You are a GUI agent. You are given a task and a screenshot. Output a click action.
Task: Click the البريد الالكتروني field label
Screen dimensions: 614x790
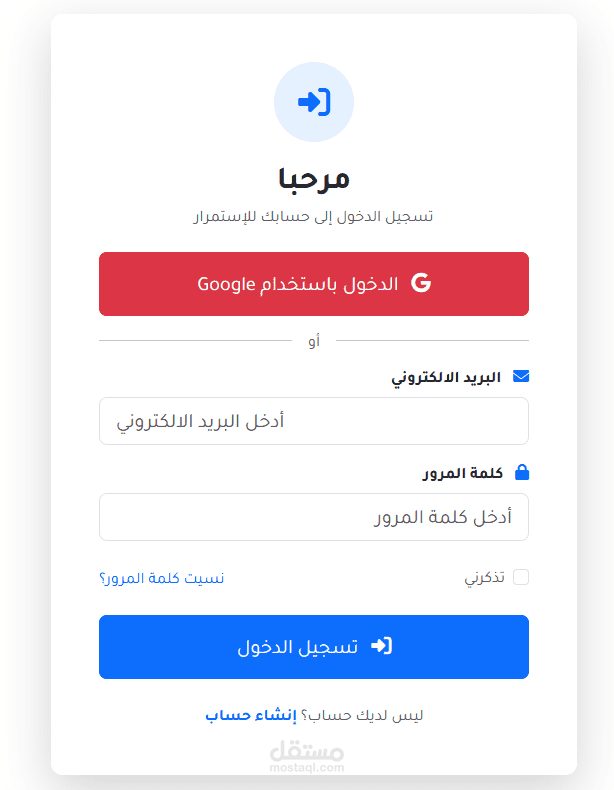click(x=446, y=377)
